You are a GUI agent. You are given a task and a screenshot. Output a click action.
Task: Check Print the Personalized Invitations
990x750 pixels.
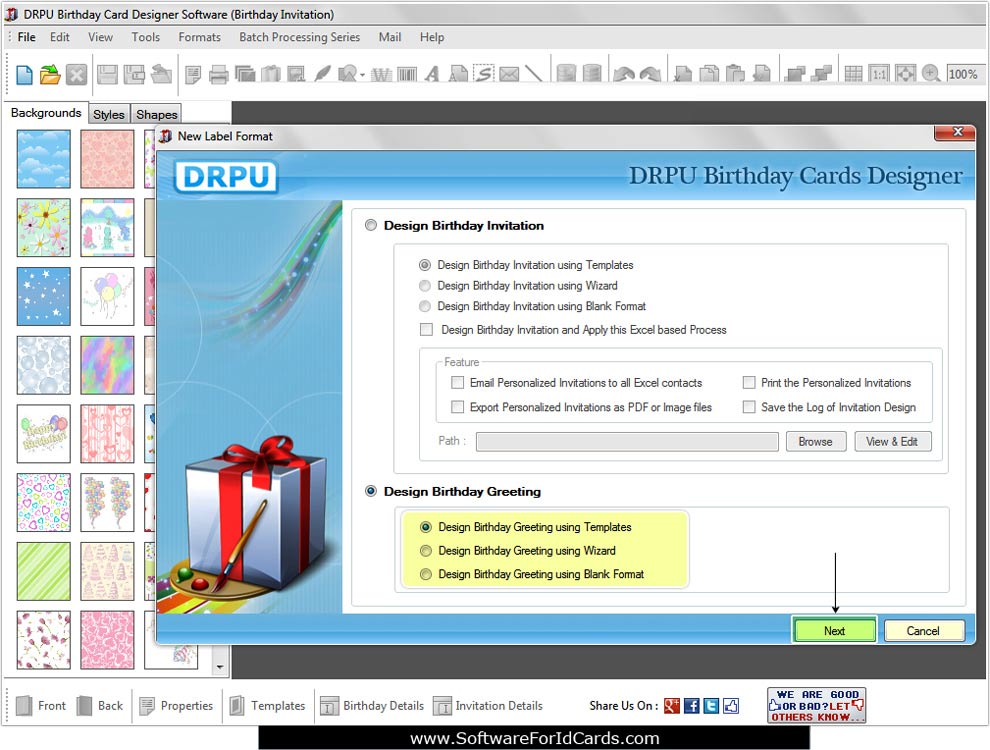pyautogui.click(x=749, y=383)
